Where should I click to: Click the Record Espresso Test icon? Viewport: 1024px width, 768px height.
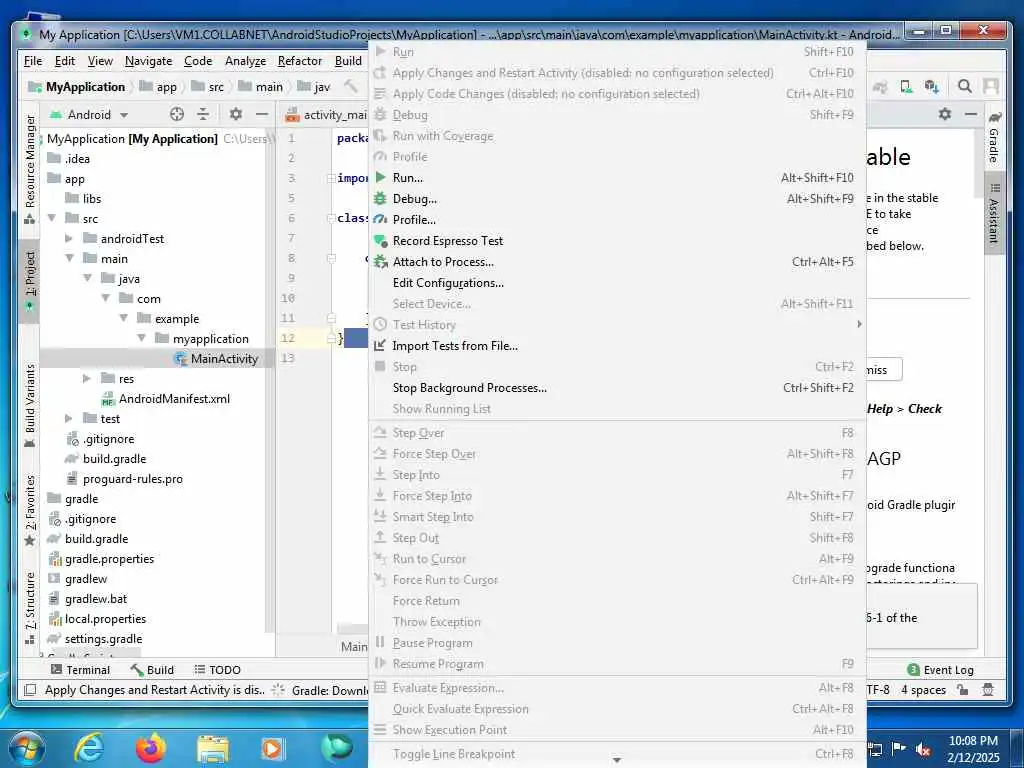380,241
